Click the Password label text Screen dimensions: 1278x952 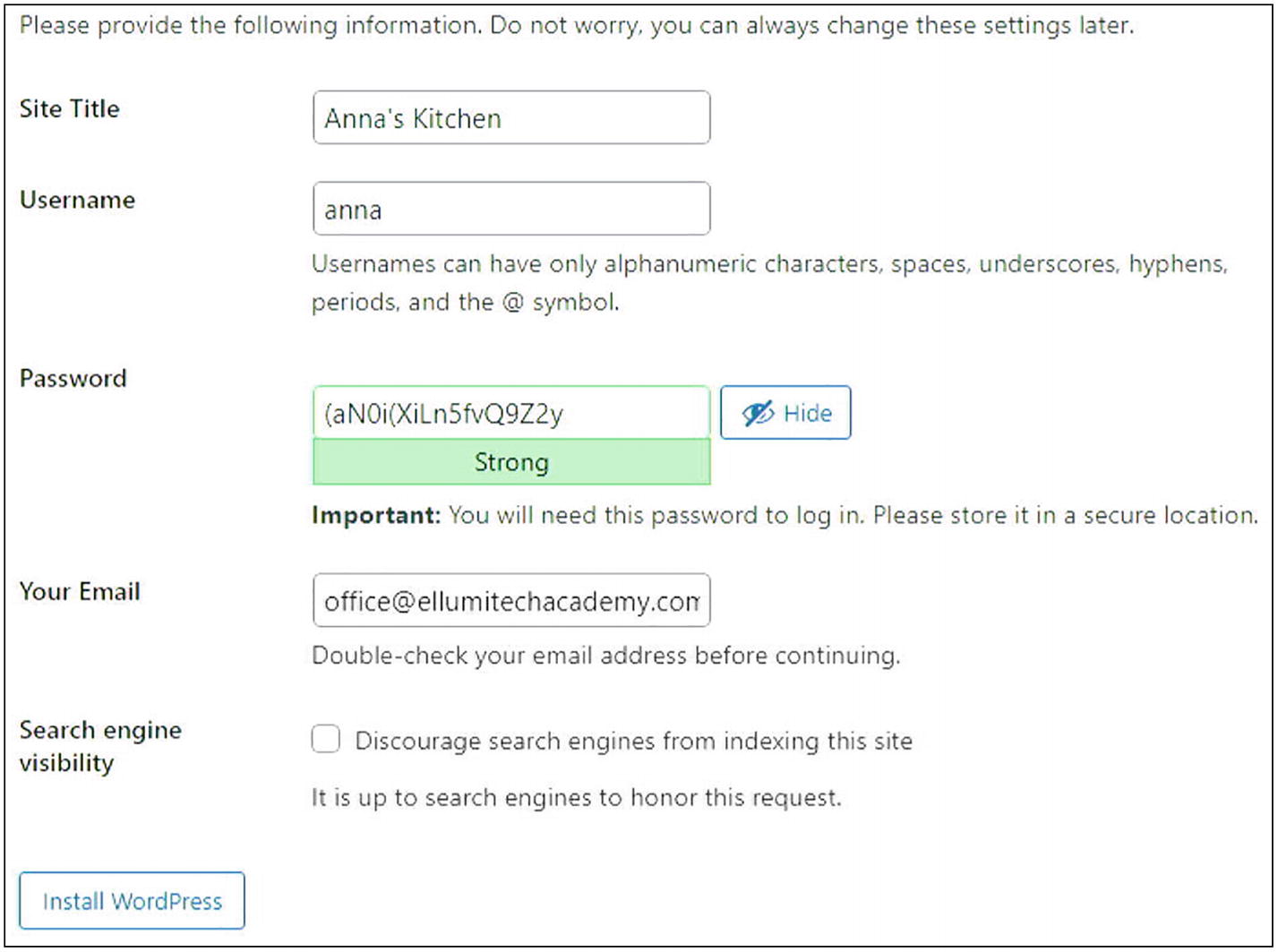pos(73,378)
